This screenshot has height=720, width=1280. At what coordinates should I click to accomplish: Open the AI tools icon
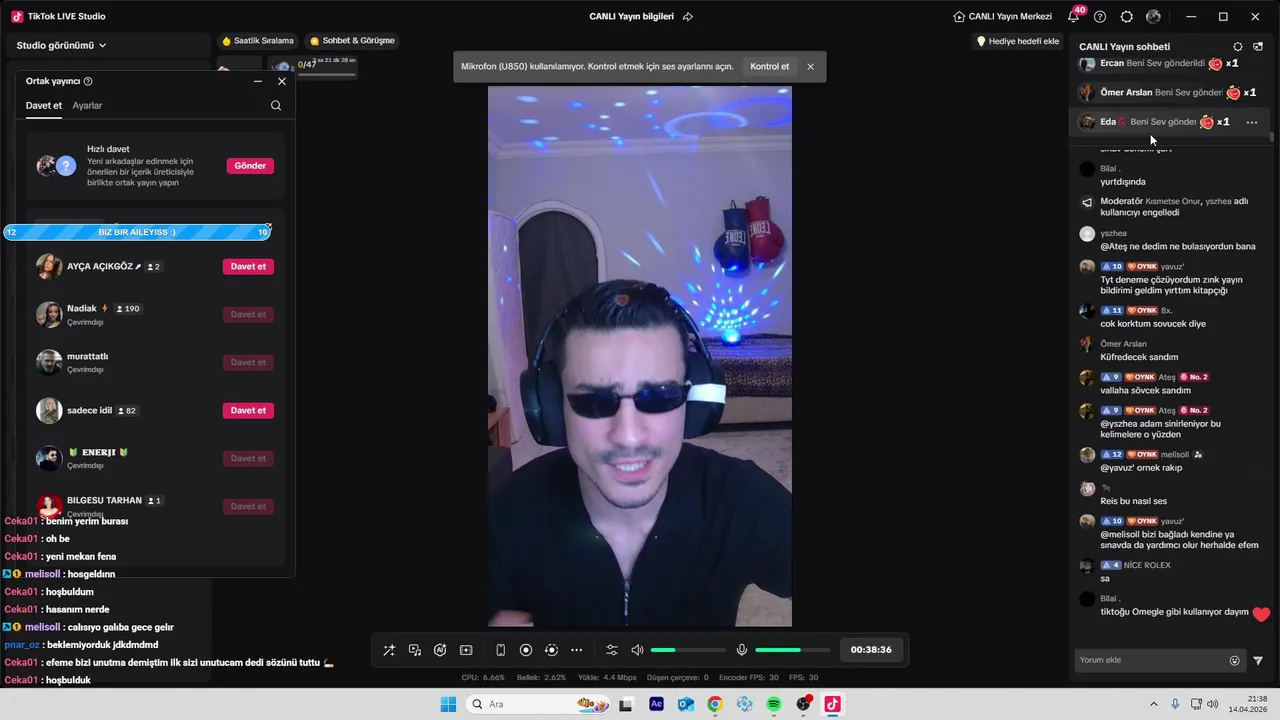440,650
